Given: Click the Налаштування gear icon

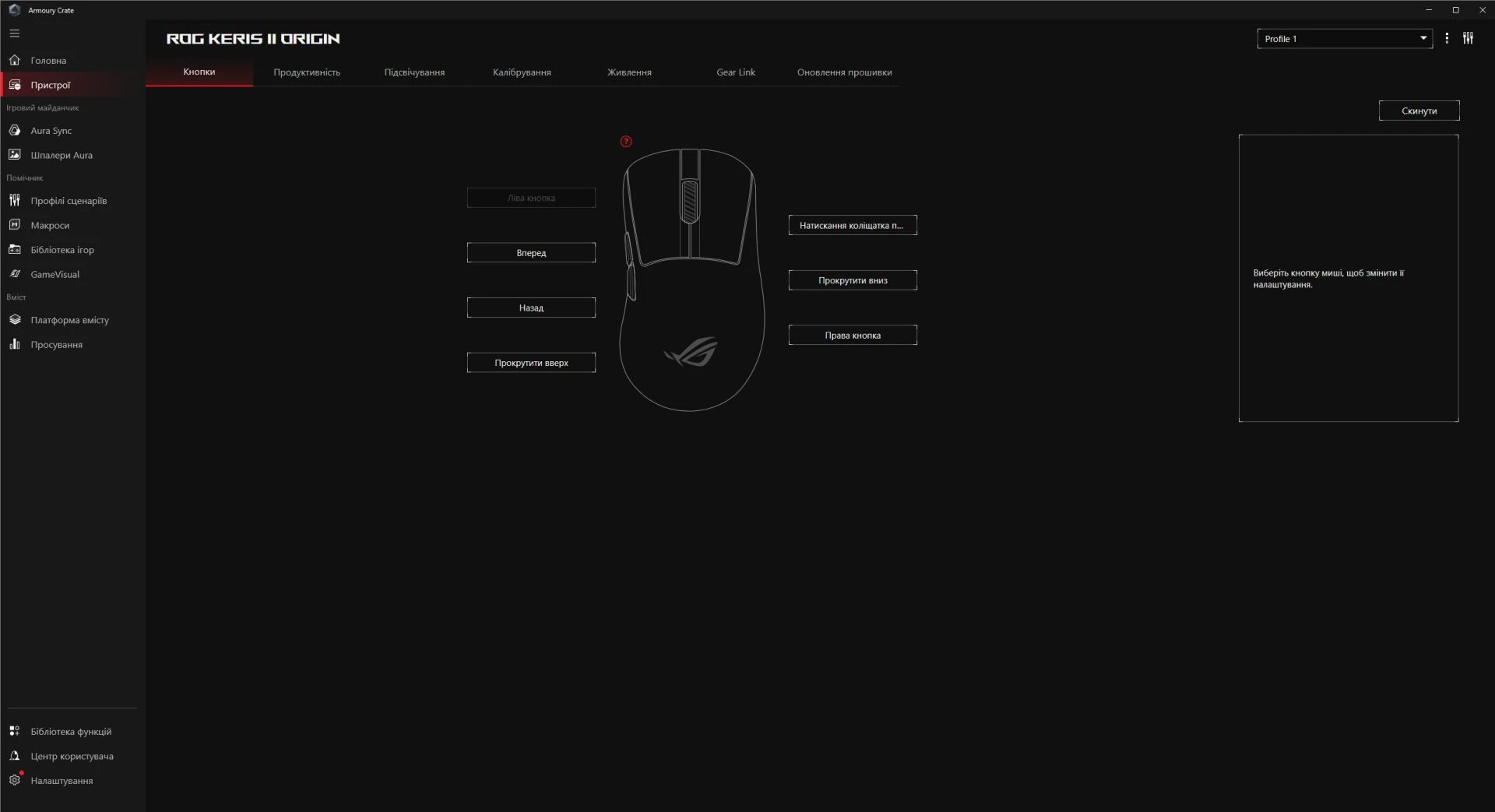Looking at the screenshot, I should point(14,780).
